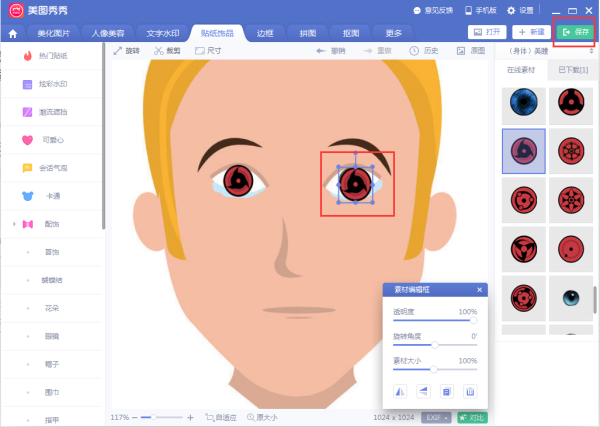This screenshot has height=427, width=600.
Task: Select the 裁剪 crop tool
Action: (x=167, y=51)
